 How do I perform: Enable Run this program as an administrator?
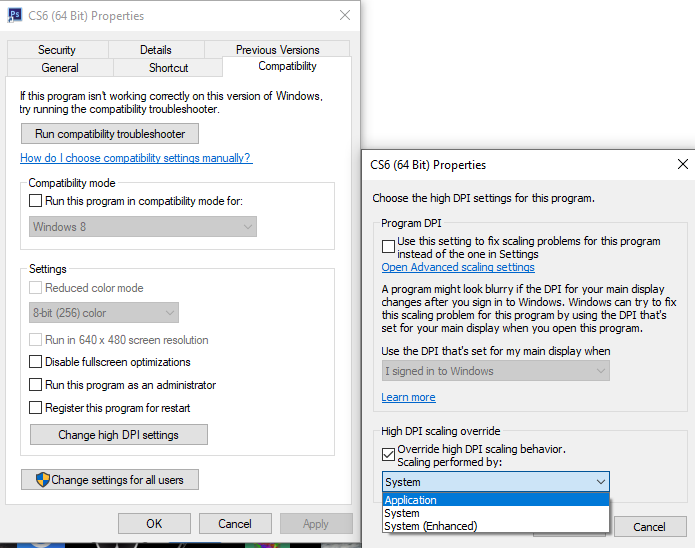(37, 385)
